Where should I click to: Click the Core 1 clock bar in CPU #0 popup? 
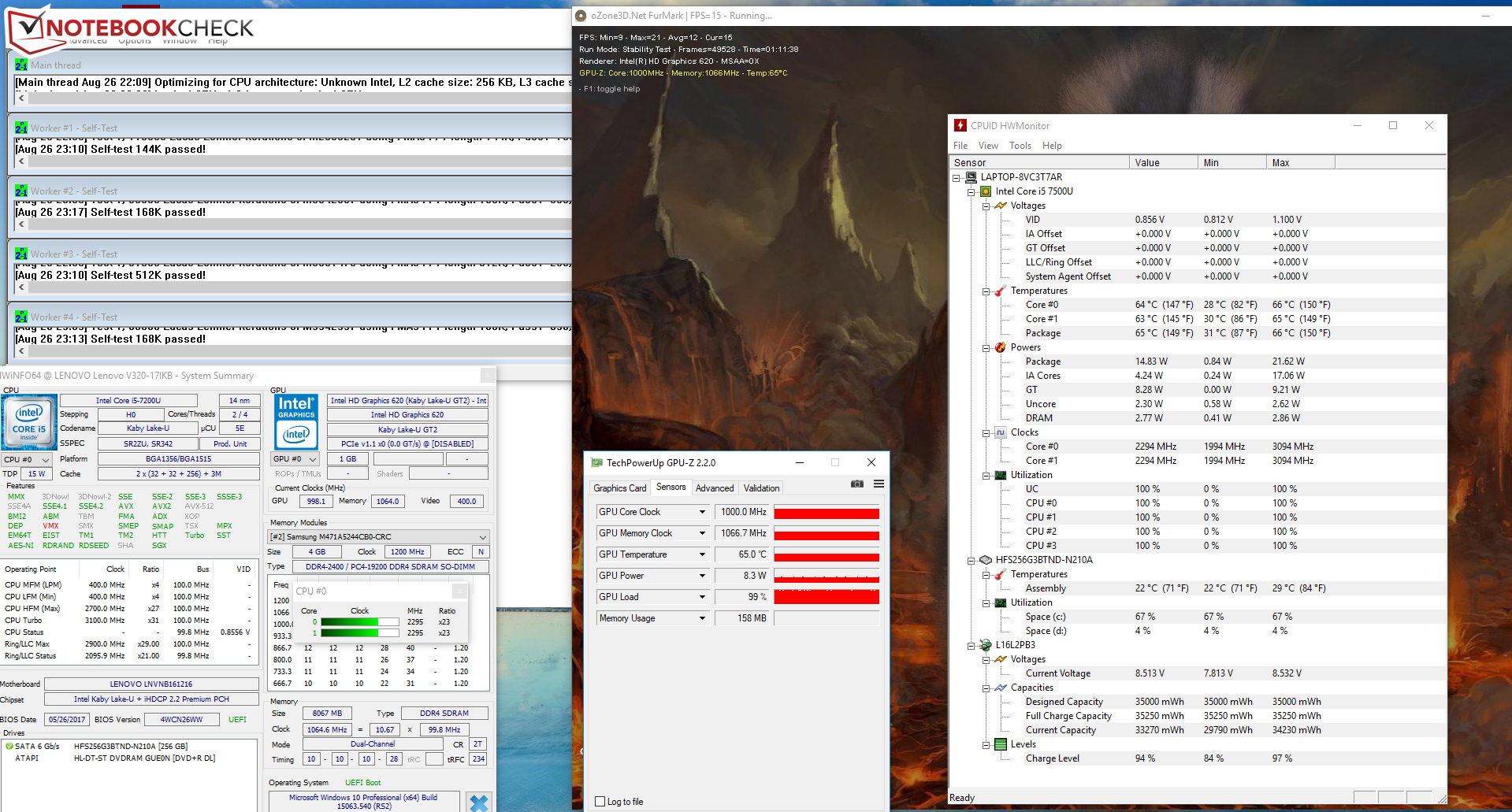tap(360, 632)
